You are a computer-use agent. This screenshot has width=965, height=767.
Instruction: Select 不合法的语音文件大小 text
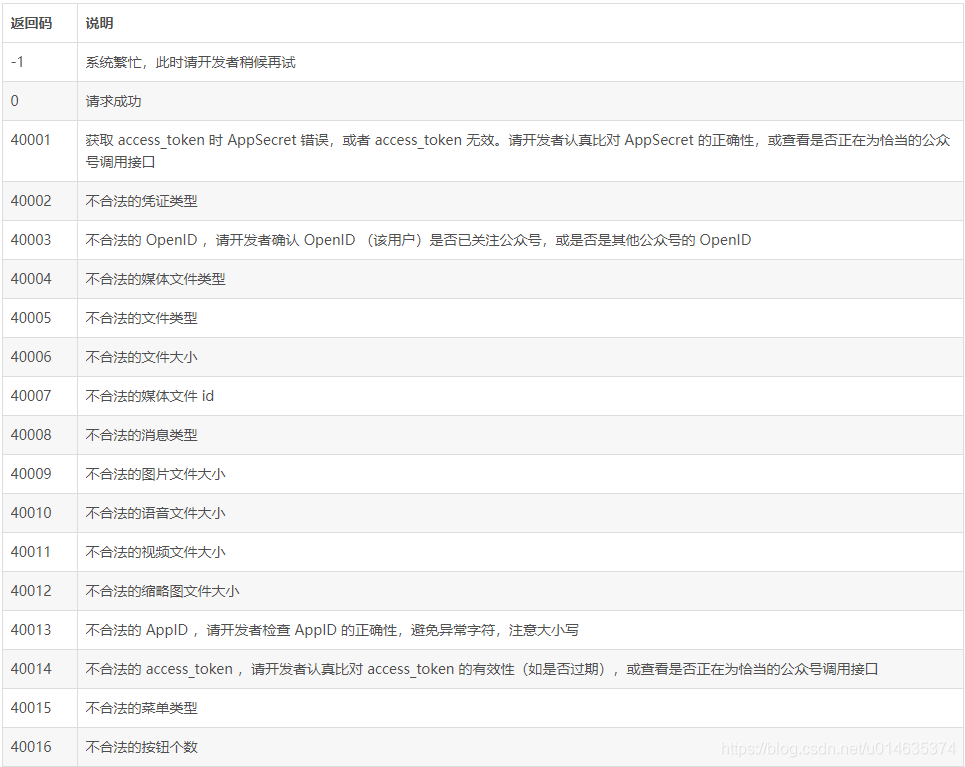(x=156, y=513)
